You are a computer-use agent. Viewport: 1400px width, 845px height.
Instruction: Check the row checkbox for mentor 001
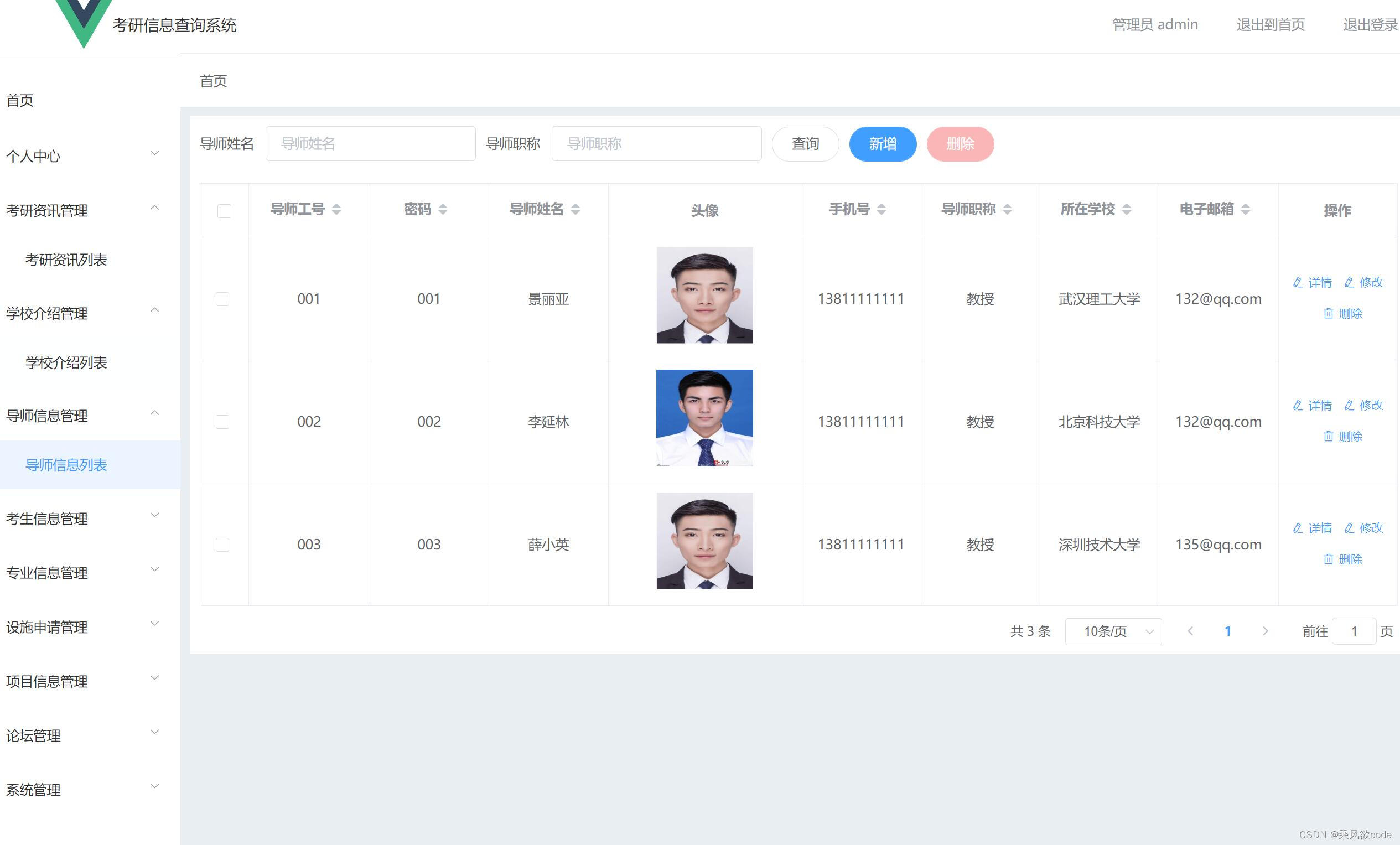point(222,298)
